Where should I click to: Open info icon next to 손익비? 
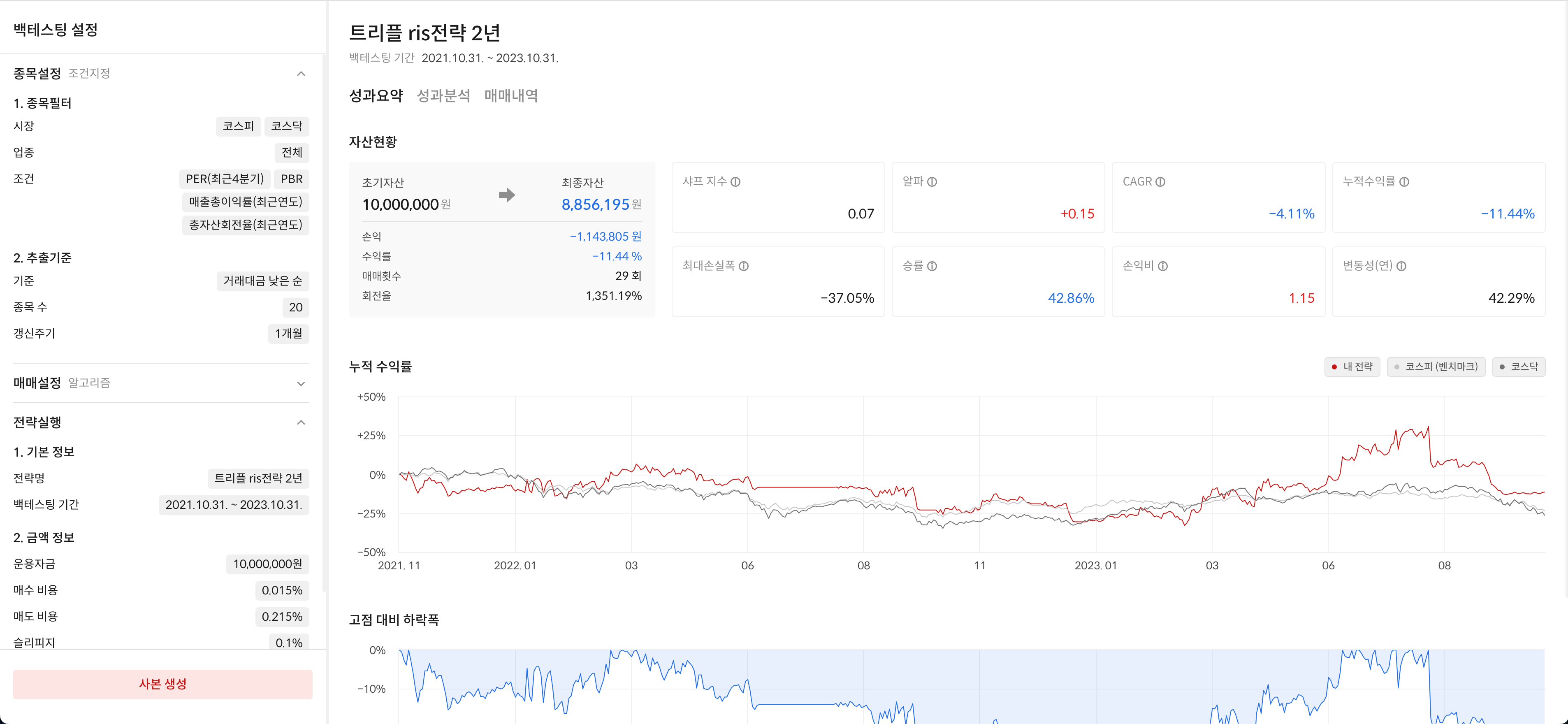1162,266
